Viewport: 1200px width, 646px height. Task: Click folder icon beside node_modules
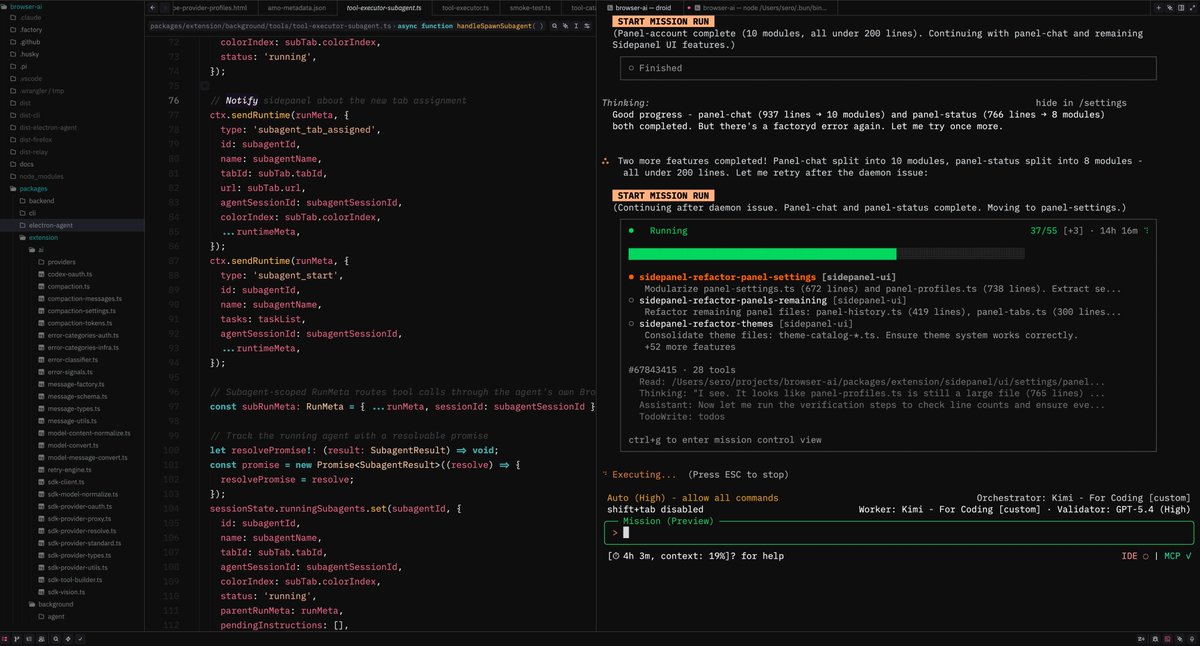click(x=12, y=176)
